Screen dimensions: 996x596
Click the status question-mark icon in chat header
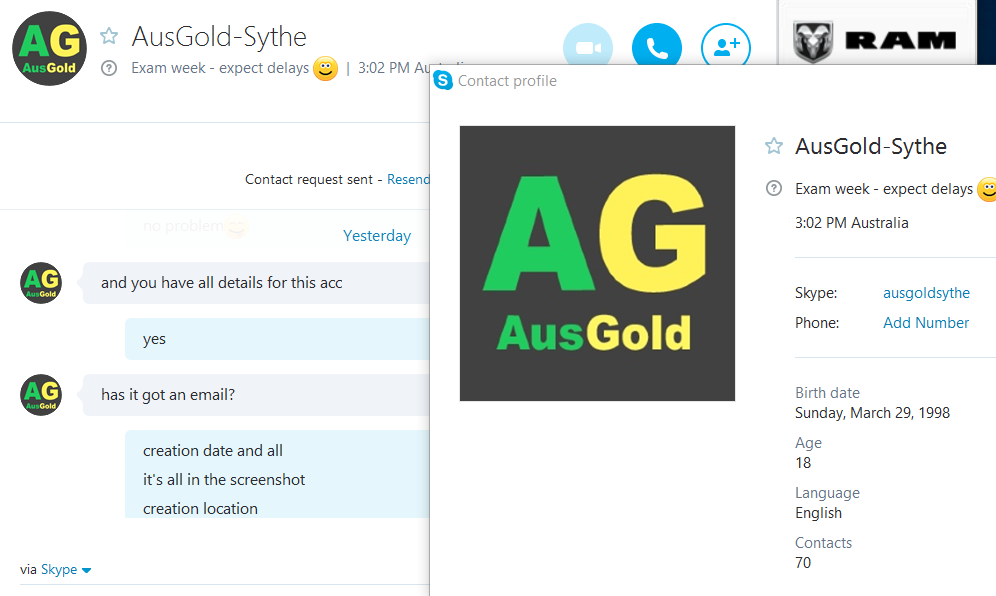coord(109,68)
